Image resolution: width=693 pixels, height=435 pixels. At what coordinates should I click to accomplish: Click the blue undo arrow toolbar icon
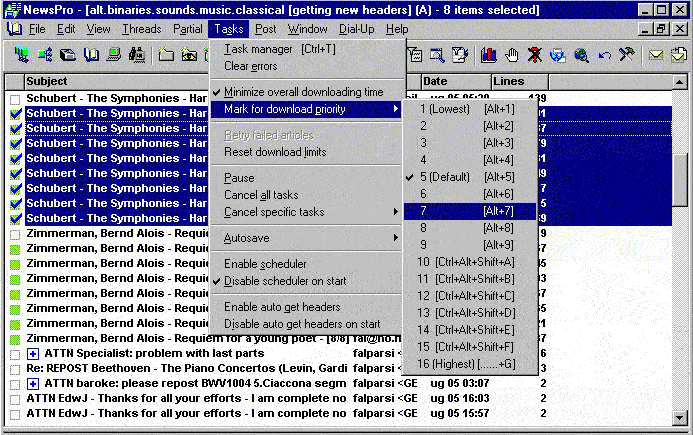point(604,55)
